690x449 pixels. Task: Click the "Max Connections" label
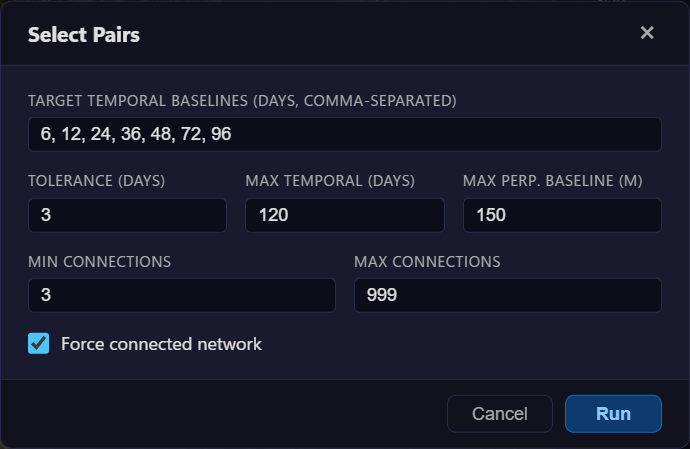coord(427,262)
